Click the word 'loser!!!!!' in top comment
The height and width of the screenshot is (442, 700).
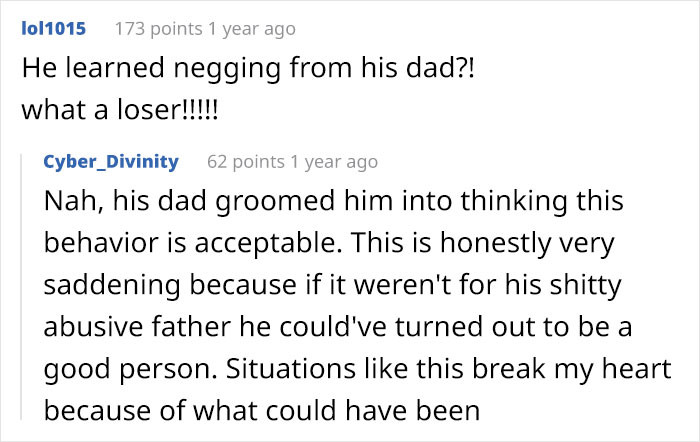click(x=168, y=110)
